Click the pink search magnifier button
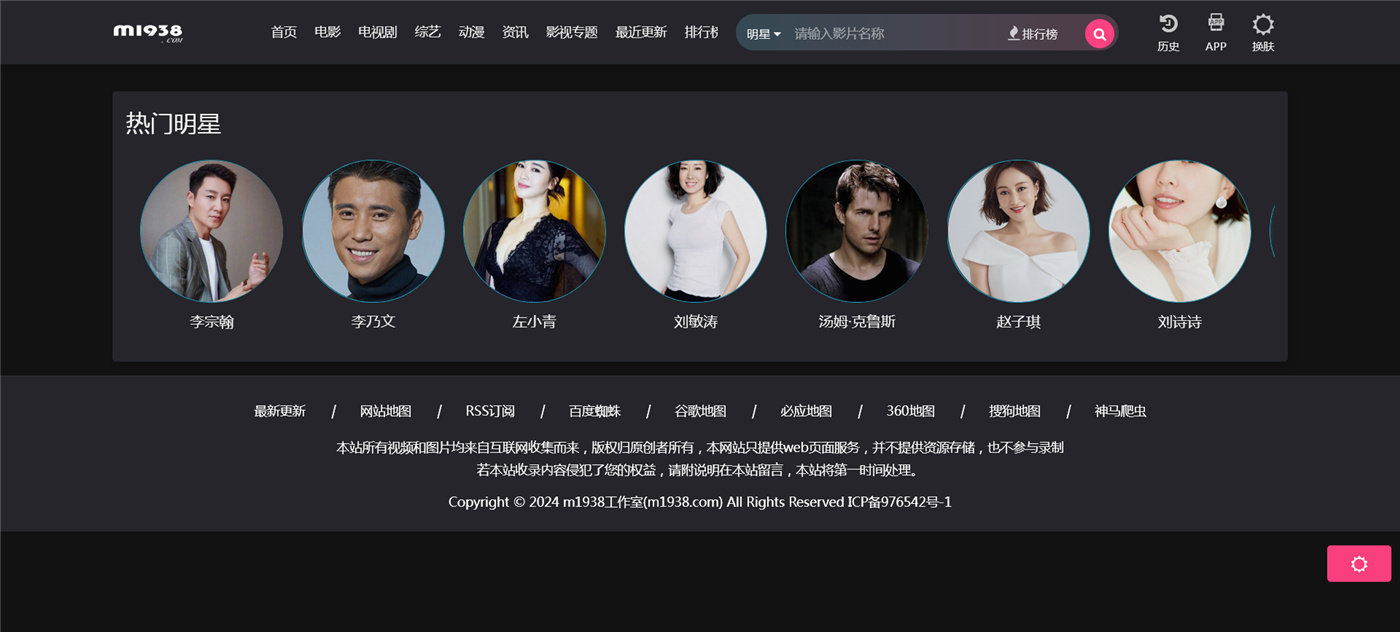1400x632 pixels. (x=1099, y=34)
